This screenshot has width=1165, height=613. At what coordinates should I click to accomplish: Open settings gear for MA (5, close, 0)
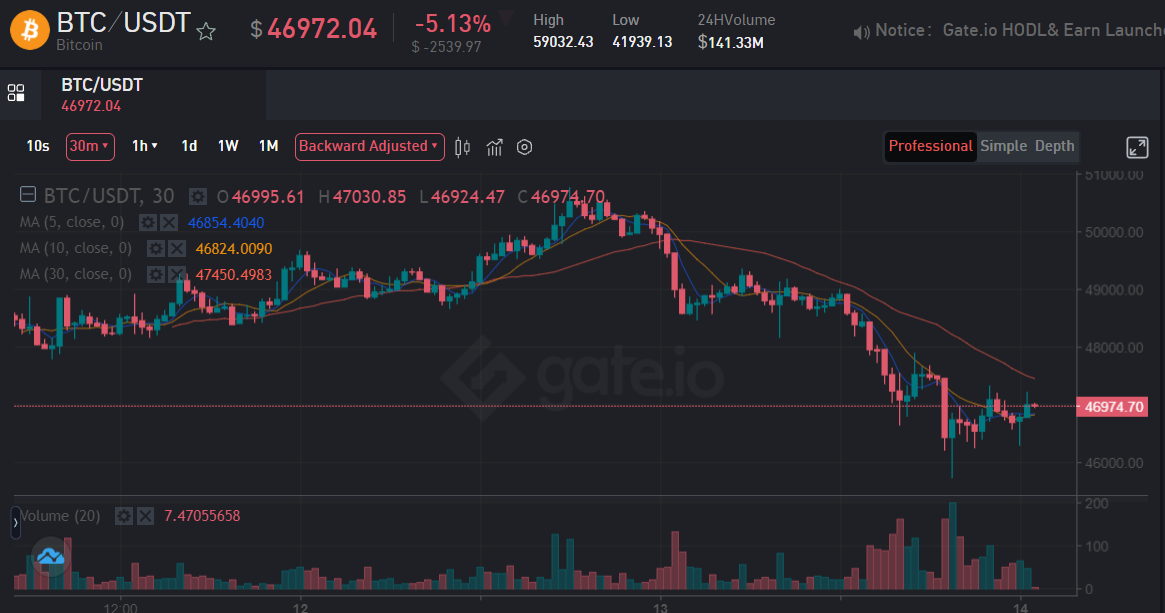click(148, 222)
